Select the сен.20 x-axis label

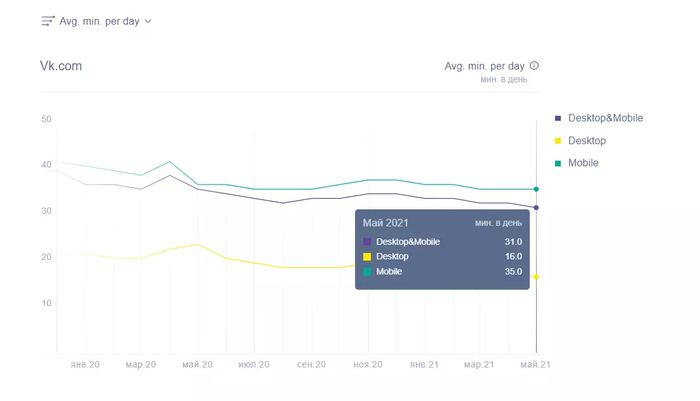pyautogui.click(x=311, y=365)
